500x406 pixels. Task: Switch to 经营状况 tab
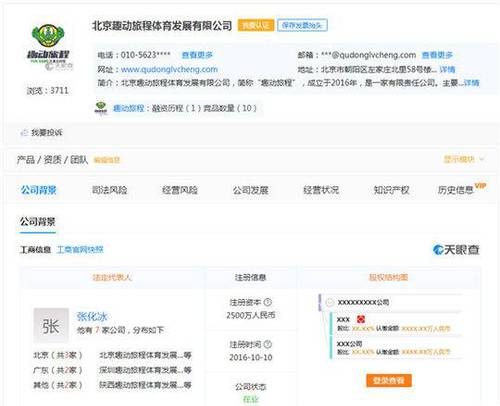click(321, 190)
